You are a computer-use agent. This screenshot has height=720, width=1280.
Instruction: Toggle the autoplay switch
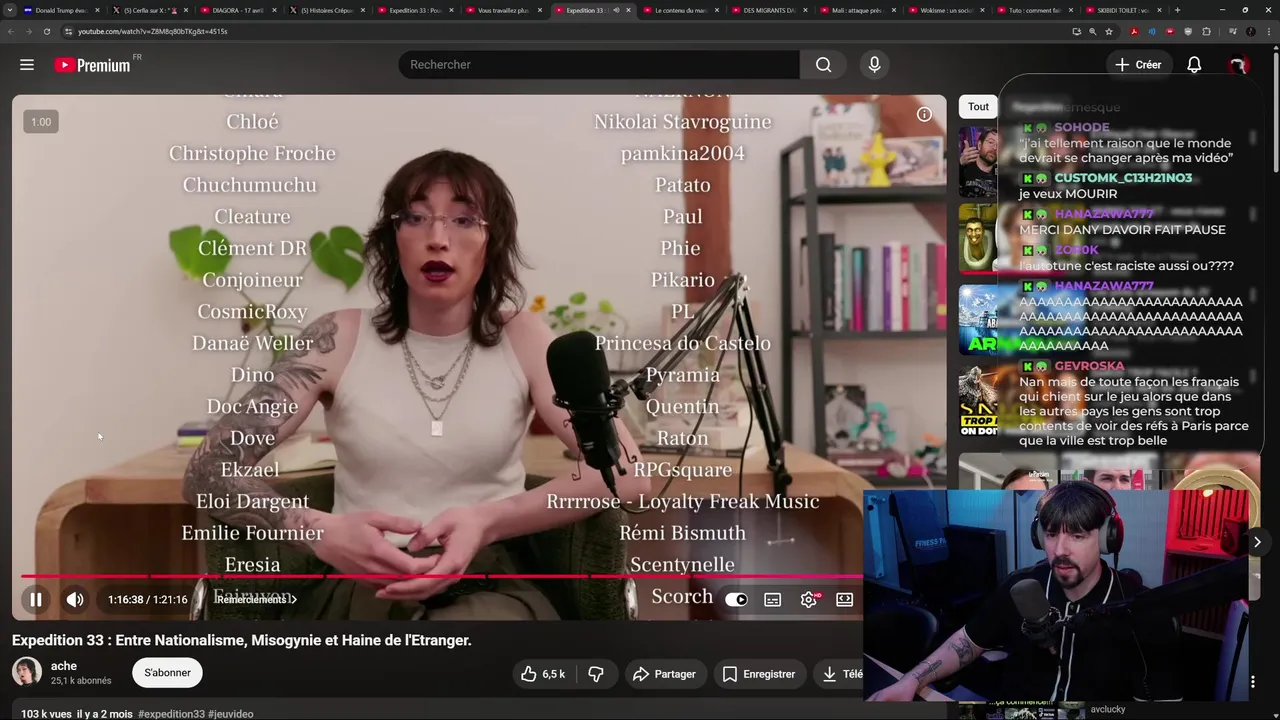click(736, 599)
